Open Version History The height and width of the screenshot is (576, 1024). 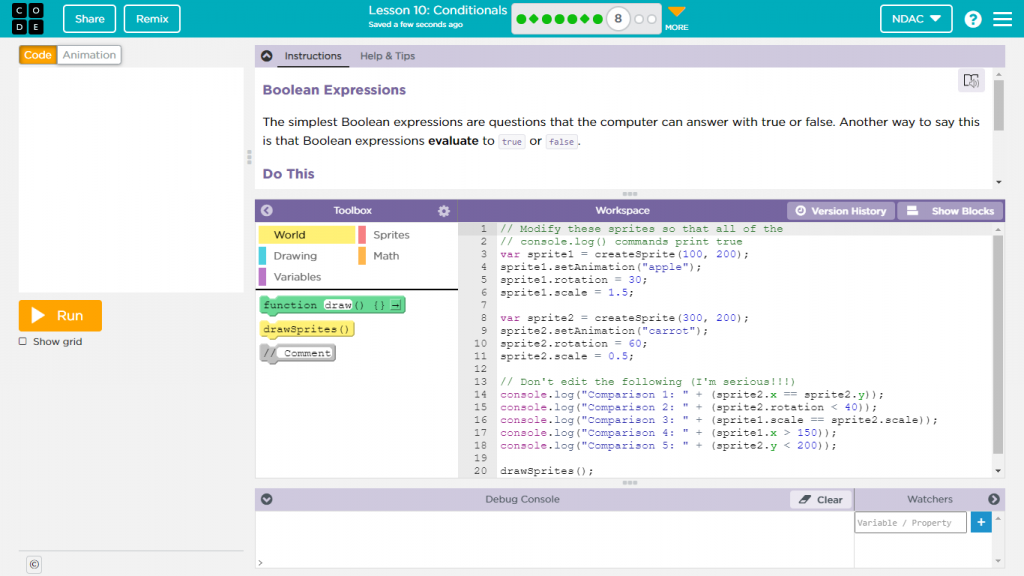839,211
